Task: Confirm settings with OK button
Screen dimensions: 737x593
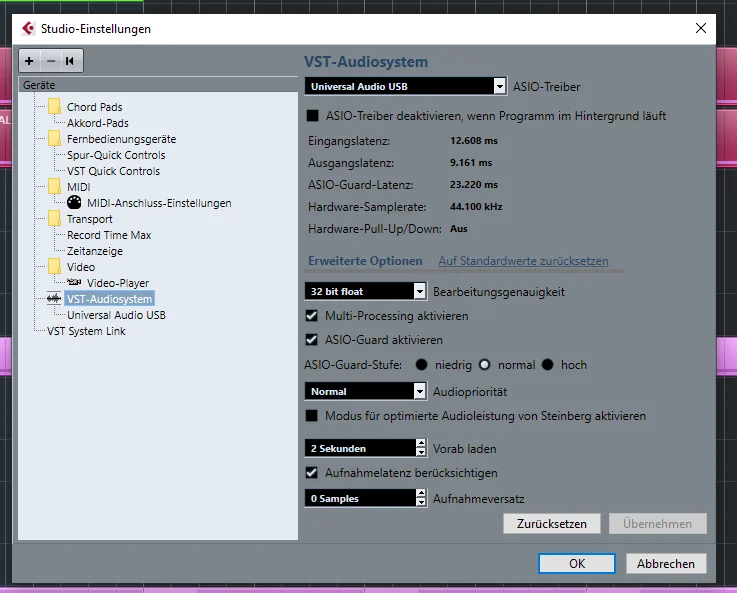Action: [577, 563]
